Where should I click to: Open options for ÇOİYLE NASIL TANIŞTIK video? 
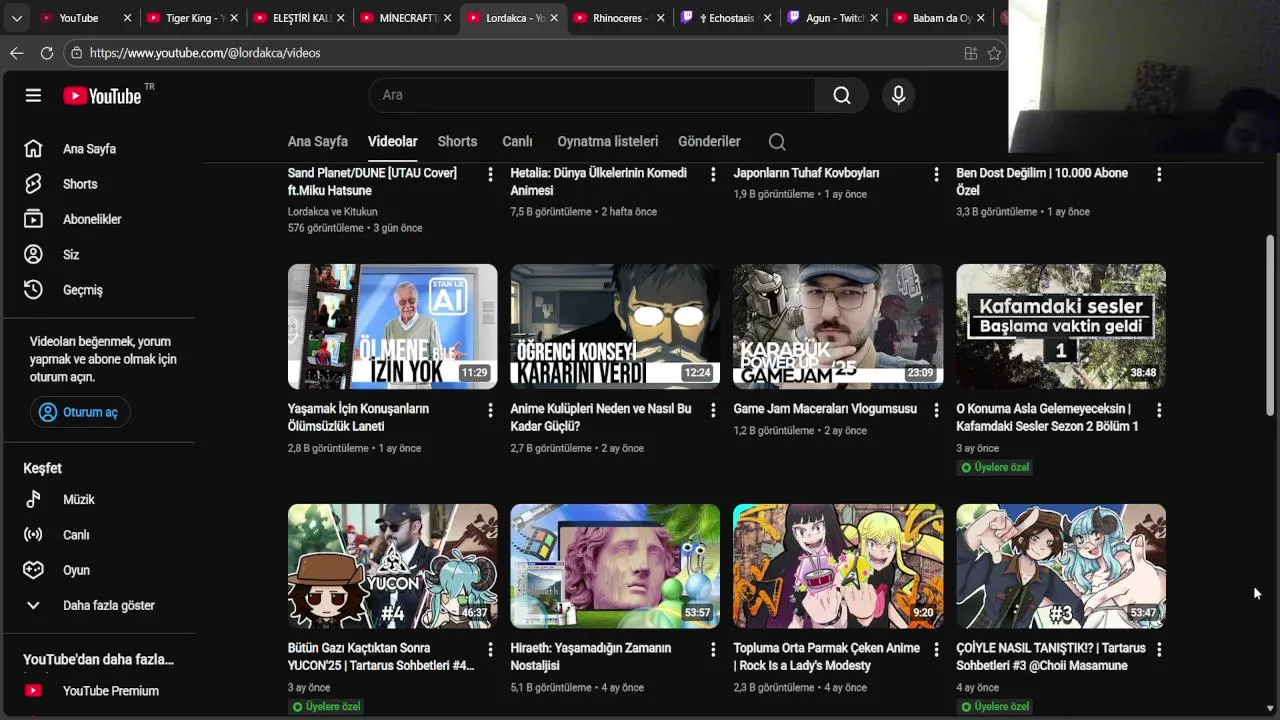tap(1159, 649)
